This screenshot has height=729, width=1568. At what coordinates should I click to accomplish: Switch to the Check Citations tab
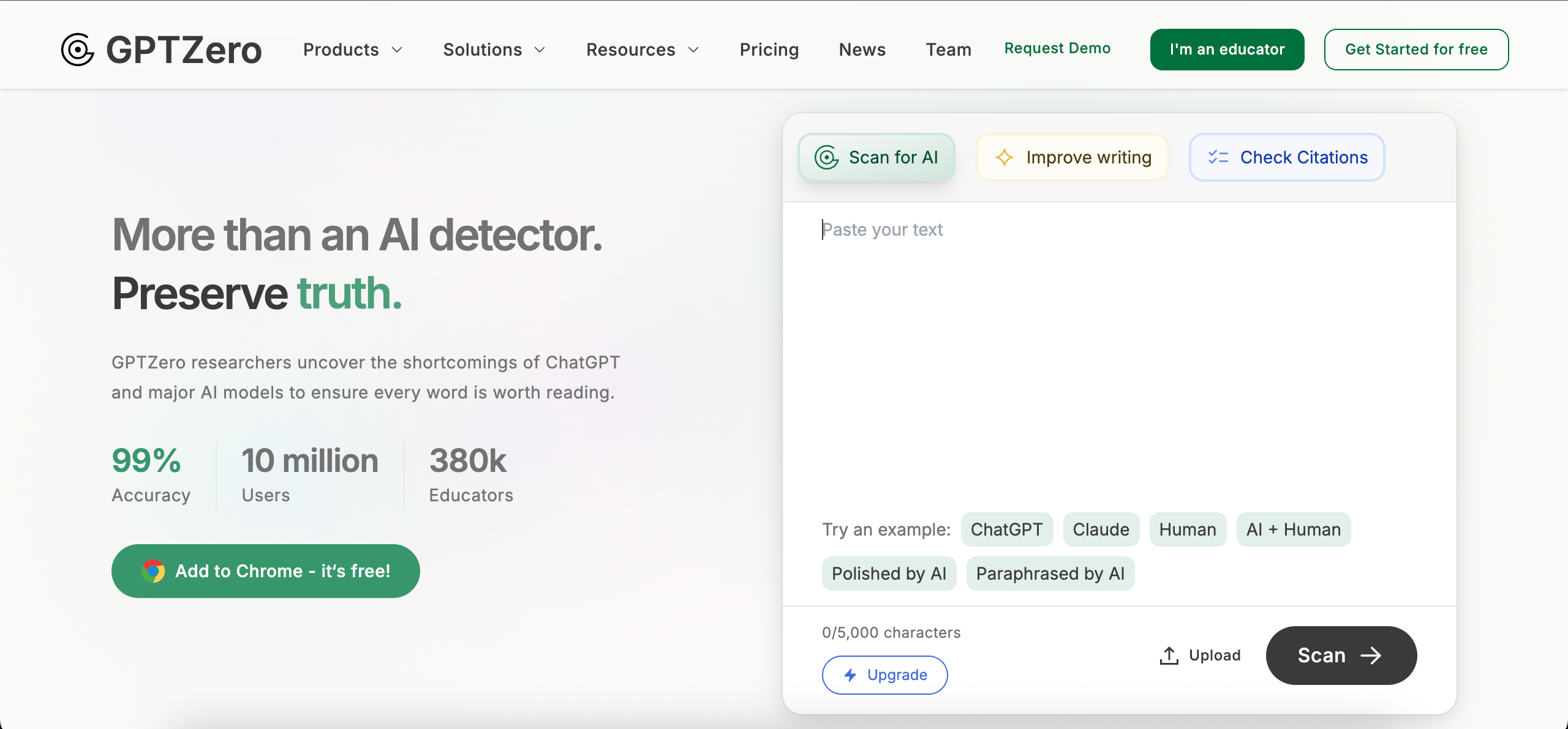tap(1287, 157)
